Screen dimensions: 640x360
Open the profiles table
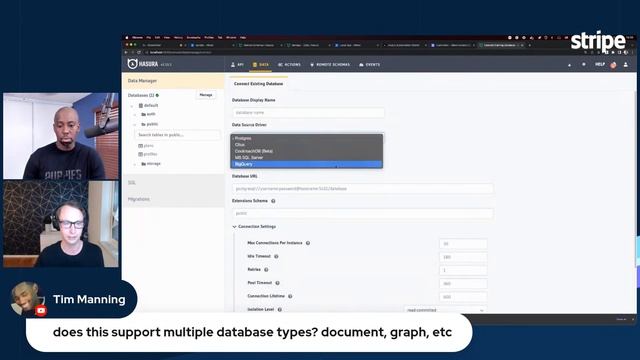tap(148, 154)
